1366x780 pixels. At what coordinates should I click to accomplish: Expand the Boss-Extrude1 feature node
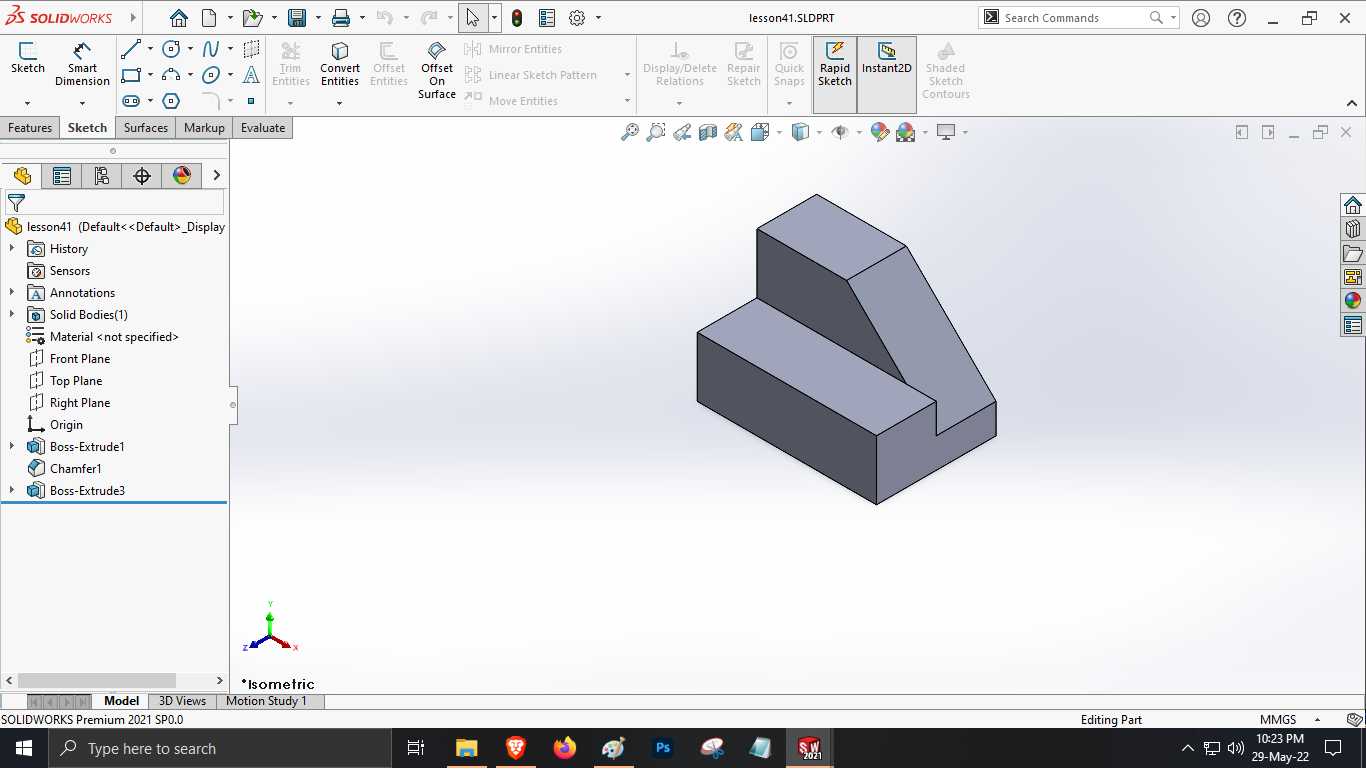(x=12, y=447)
